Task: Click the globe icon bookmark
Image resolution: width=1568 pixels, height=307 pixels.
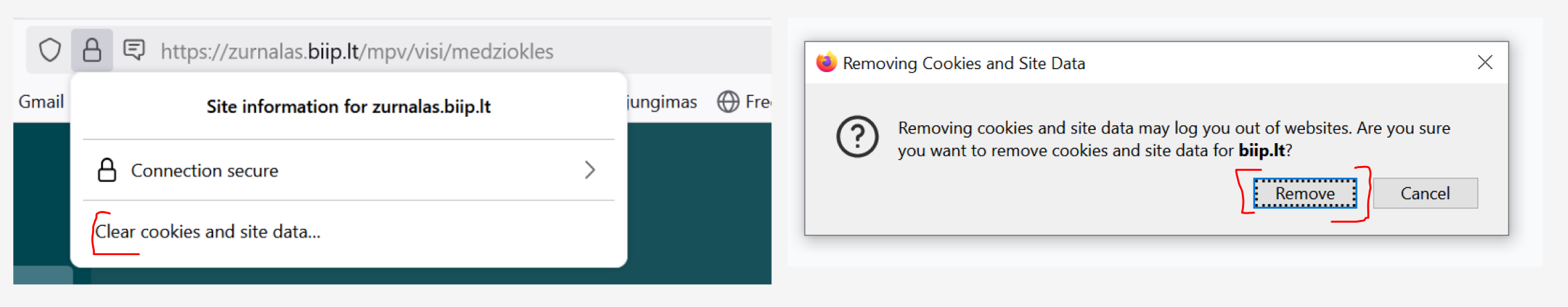Action: [x=728, y=102]
